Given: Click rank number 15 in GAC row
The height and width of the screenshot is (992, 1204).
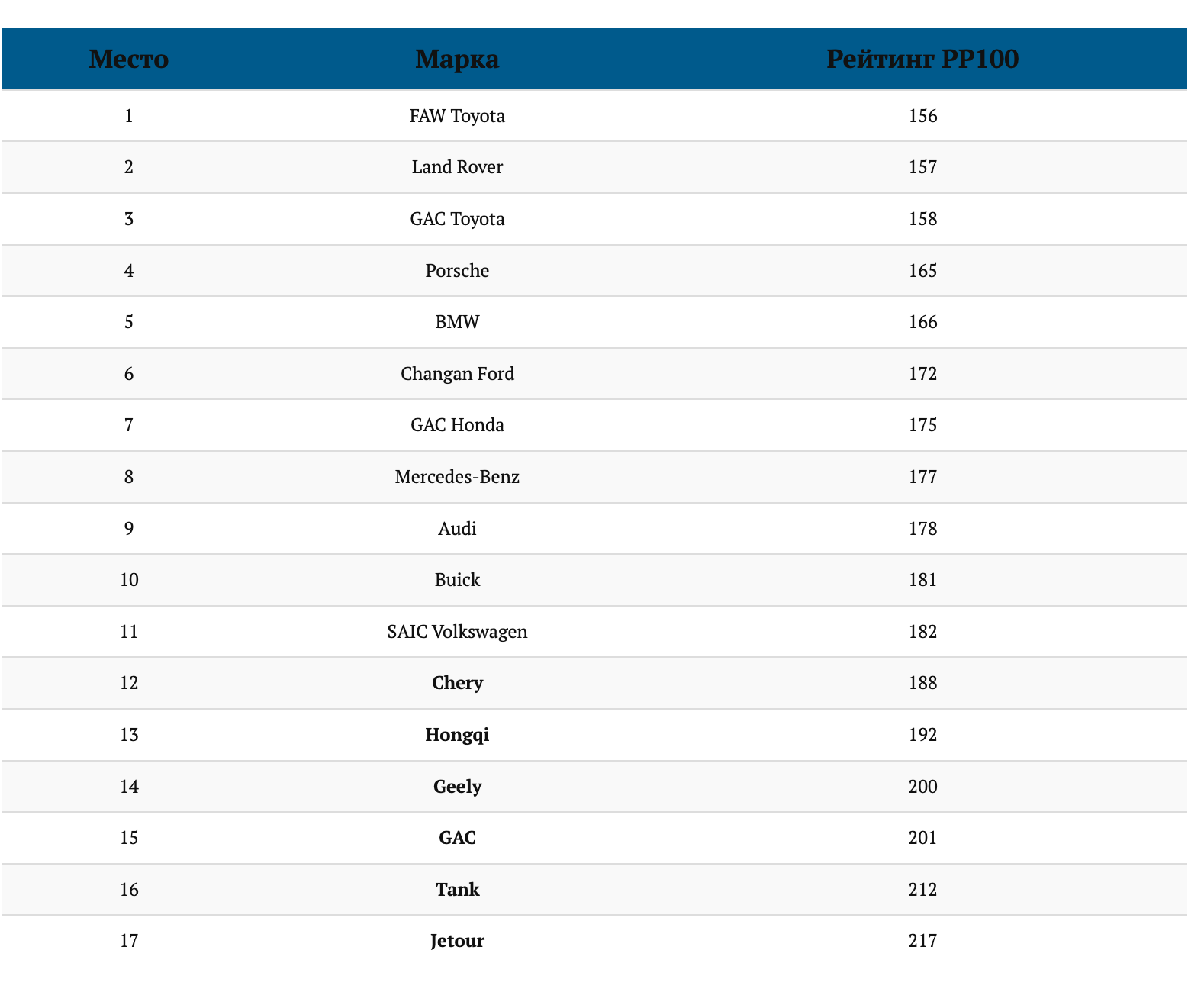Looking at the screenshot, I should tap(129, 838).
